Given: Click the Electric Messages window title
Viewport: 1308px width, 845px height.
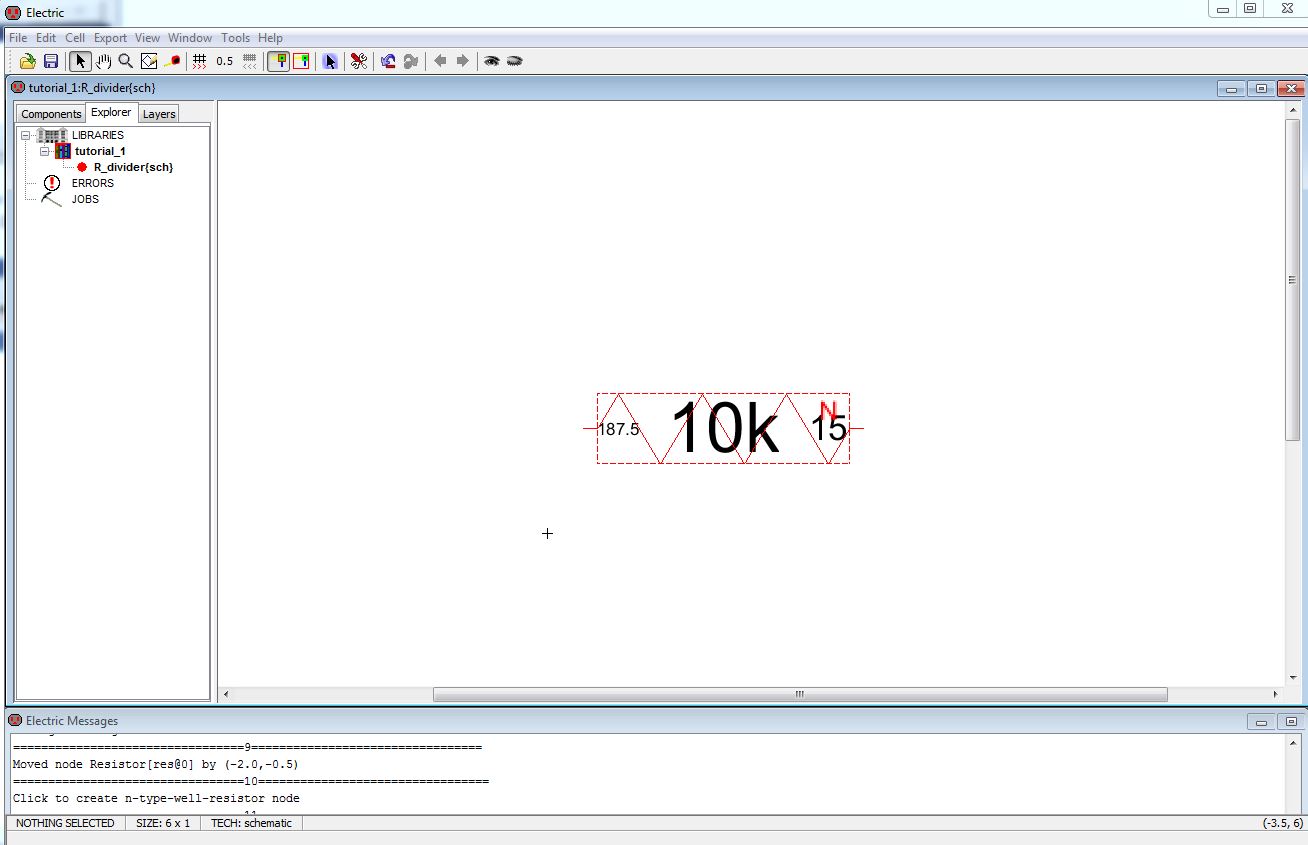Looking at the screenshot, I should tap(72, 721).
